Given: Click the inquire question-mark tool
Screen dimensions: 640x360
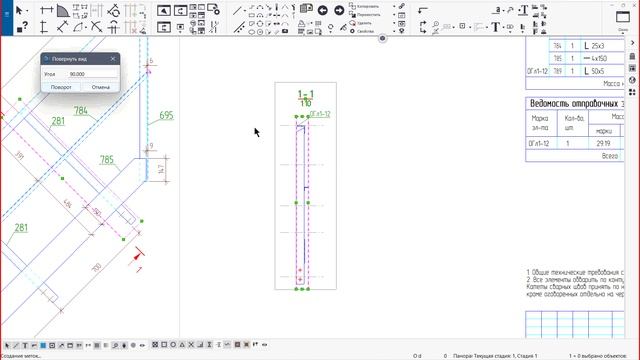Looking at the screenshot, I should (23, 27).
